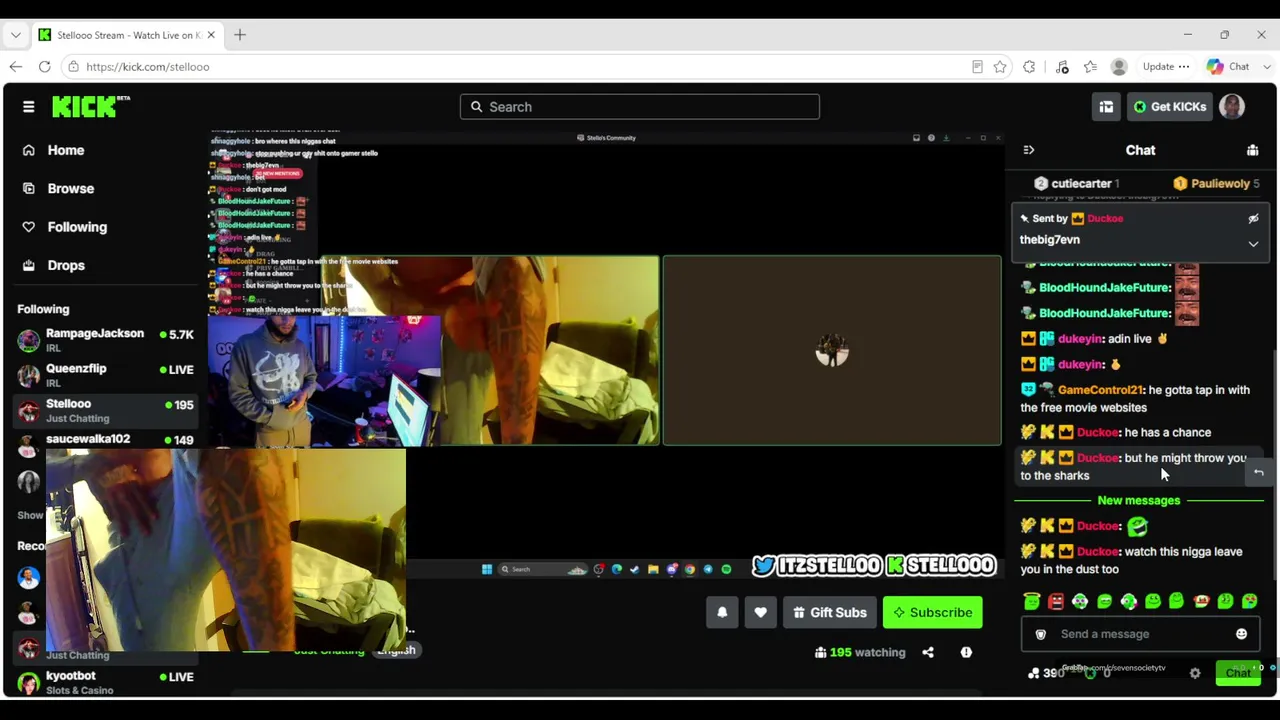Insert the red angry square emote

(x=1056, y=601)
